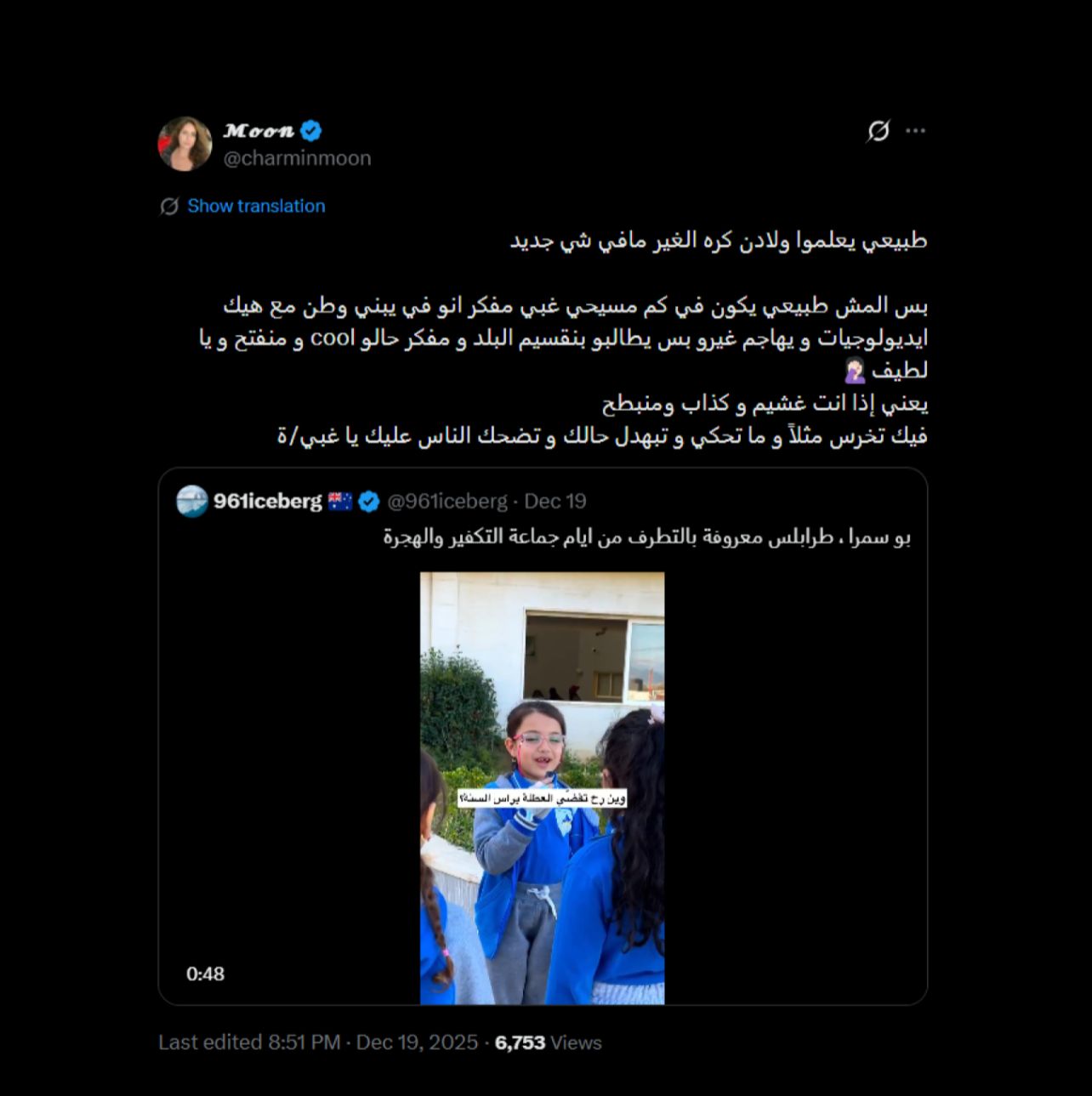Open the @charminmoon handle link
This screenshot has height=1096, width=1092.
click(x=297, y=158)
